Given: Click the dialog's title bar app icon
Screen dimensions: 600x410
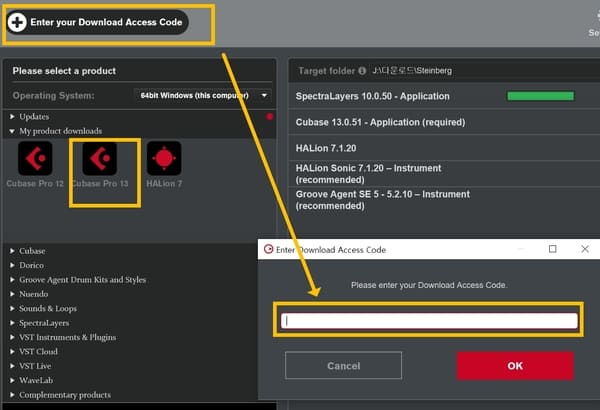Looking at the screenshot, I should (x=269, y=249).
